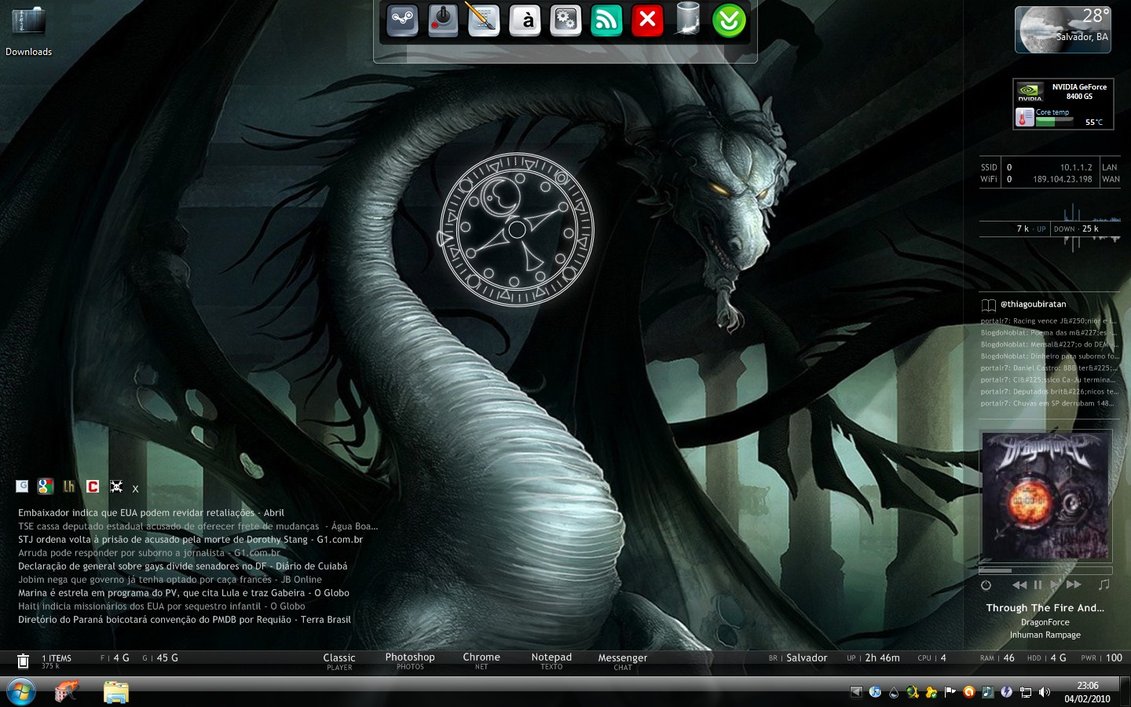Open the notepad with pencil dock icon

coord(483,19)
